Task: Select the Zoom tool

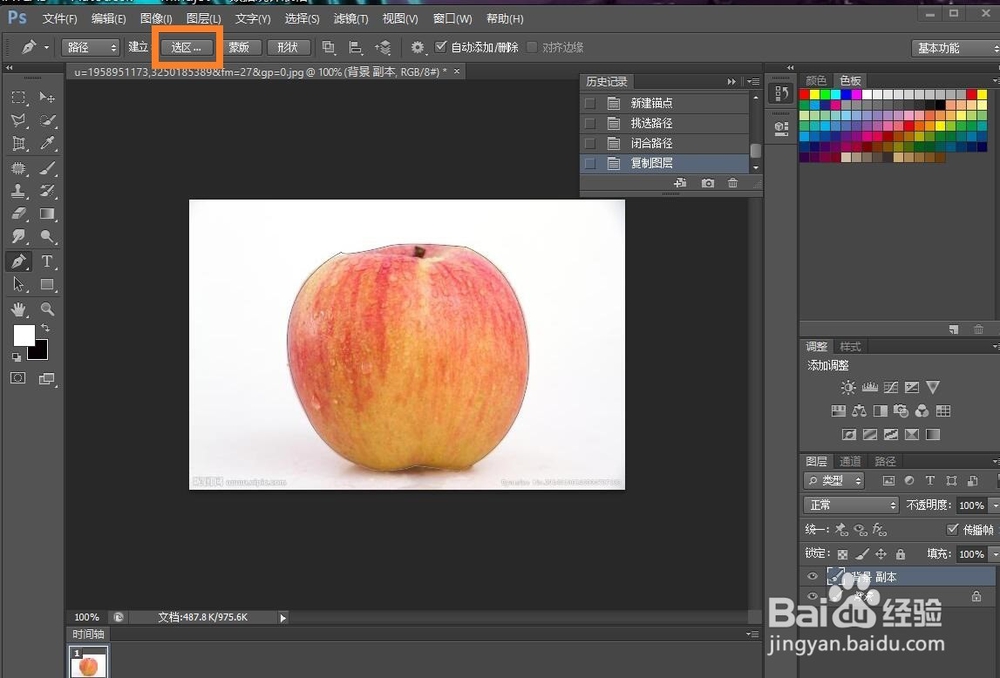Action: pyautogui.click(x=47, y=309)
